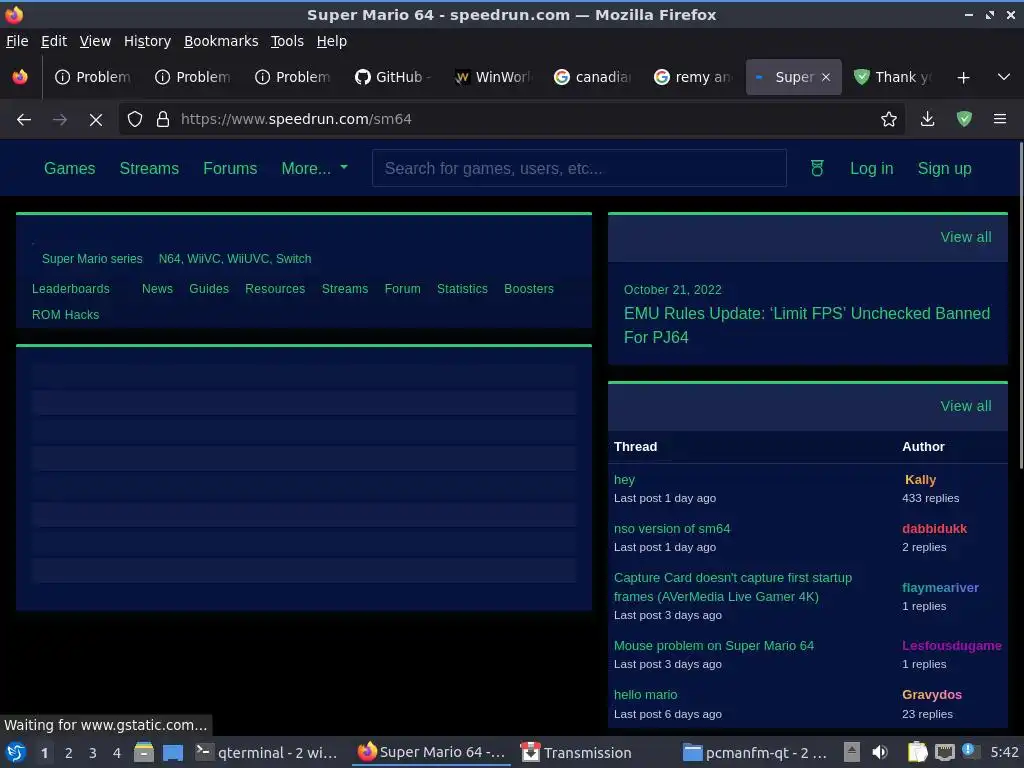
Task: Open author Kally's profile
Action: click(920, 480)
